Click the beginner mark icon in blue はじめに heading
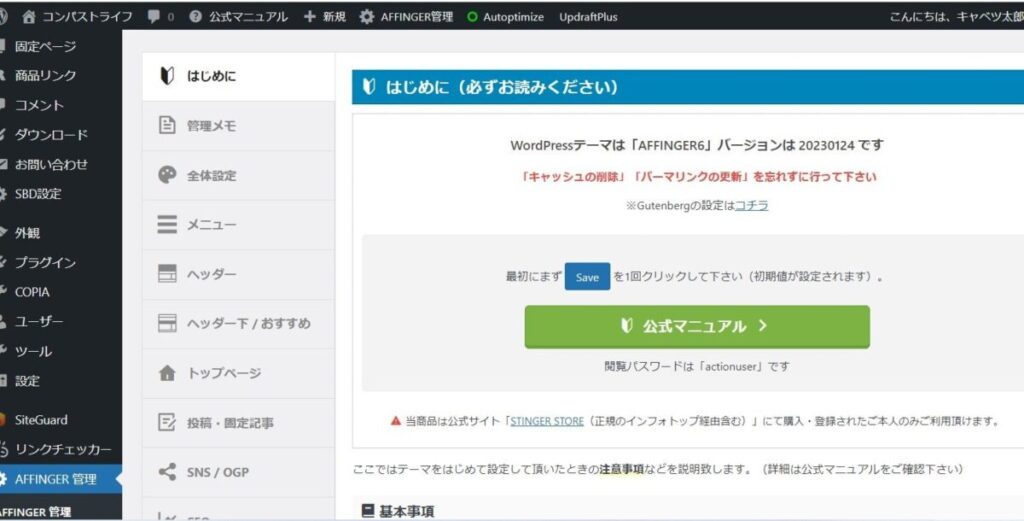Image resolution: width=1024 pixels, height=521 pixels. pos(369,87)
